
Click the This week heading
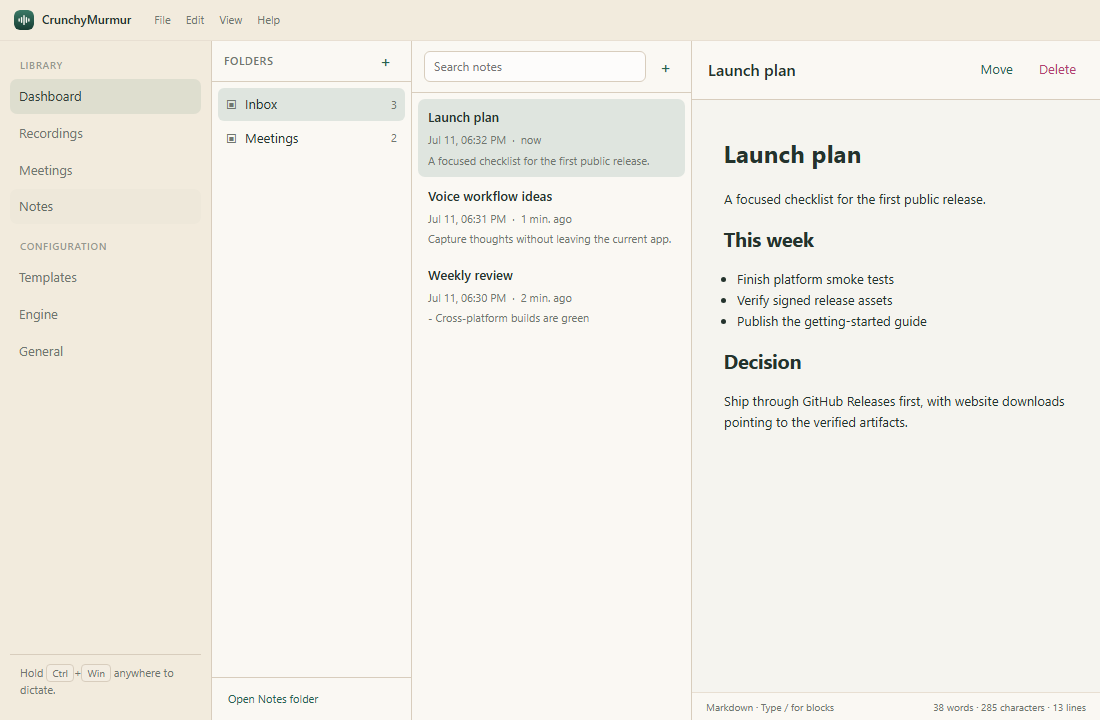pyautogui.click(x=769, y=240)
